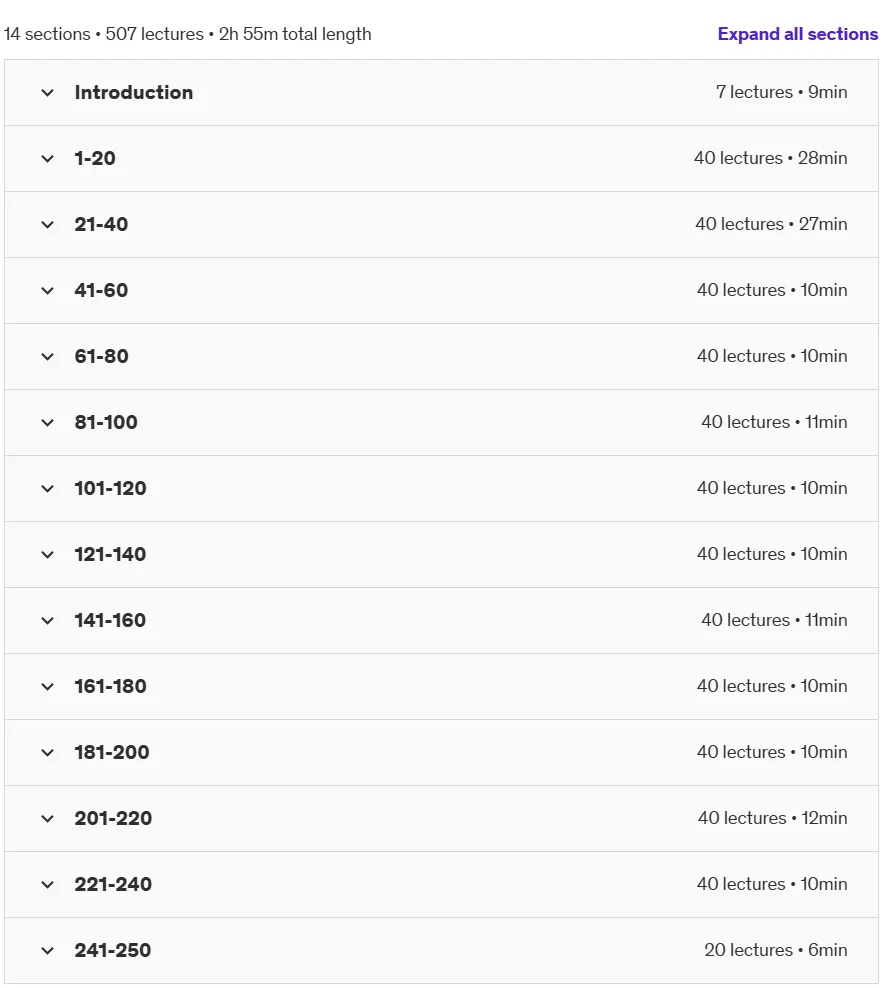Click the Introduction section title
Image resolution: width=882 pixels, height=988 pixels.
point(134,93)
